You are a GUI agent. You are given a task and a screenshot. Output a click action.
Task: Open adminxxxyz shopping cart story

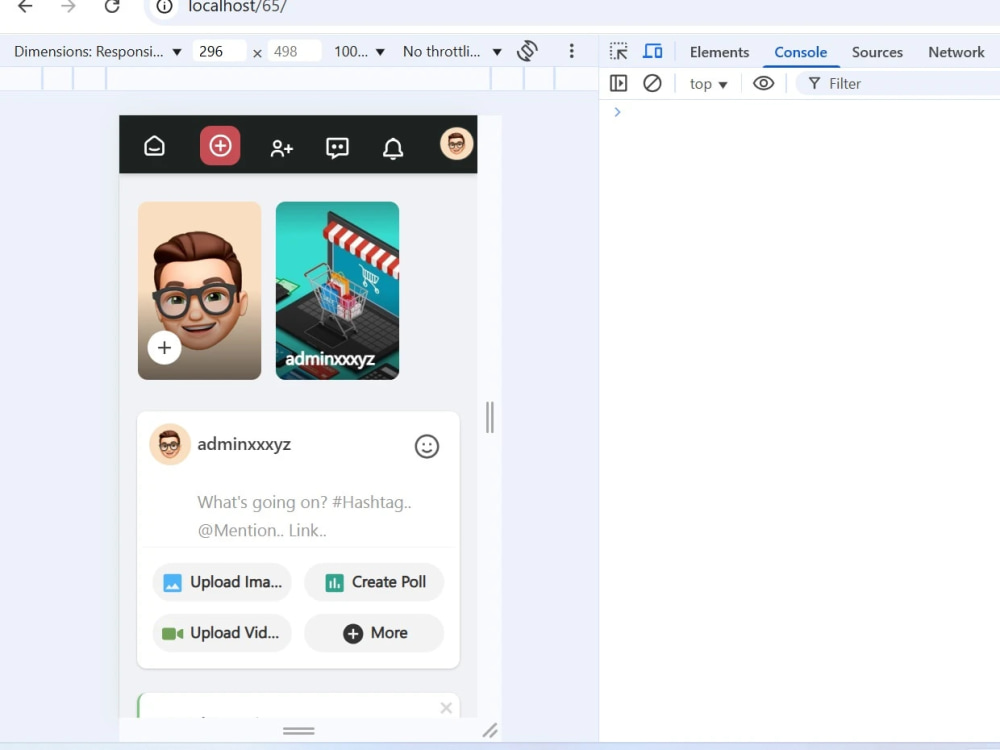[337, 291]
